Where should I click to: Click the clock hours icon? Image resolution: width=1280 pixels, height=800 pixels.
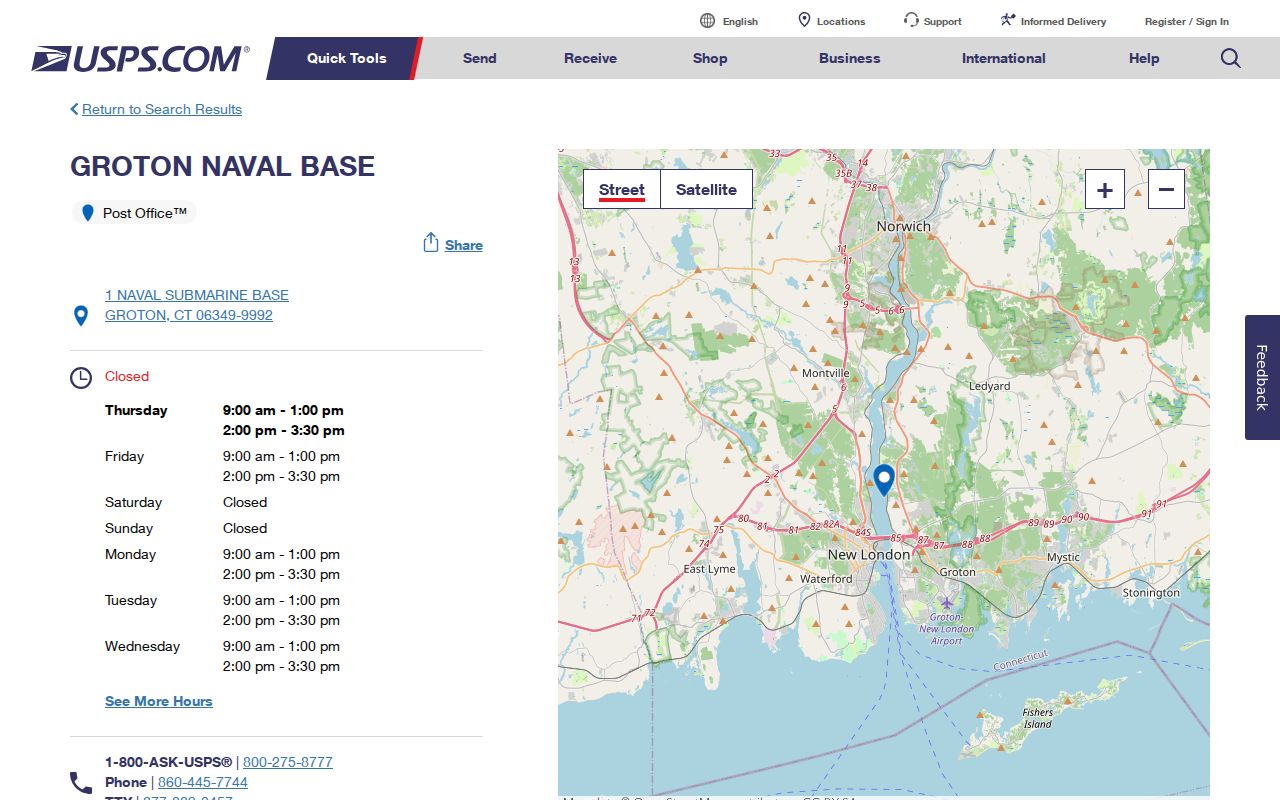coord(81,378)
